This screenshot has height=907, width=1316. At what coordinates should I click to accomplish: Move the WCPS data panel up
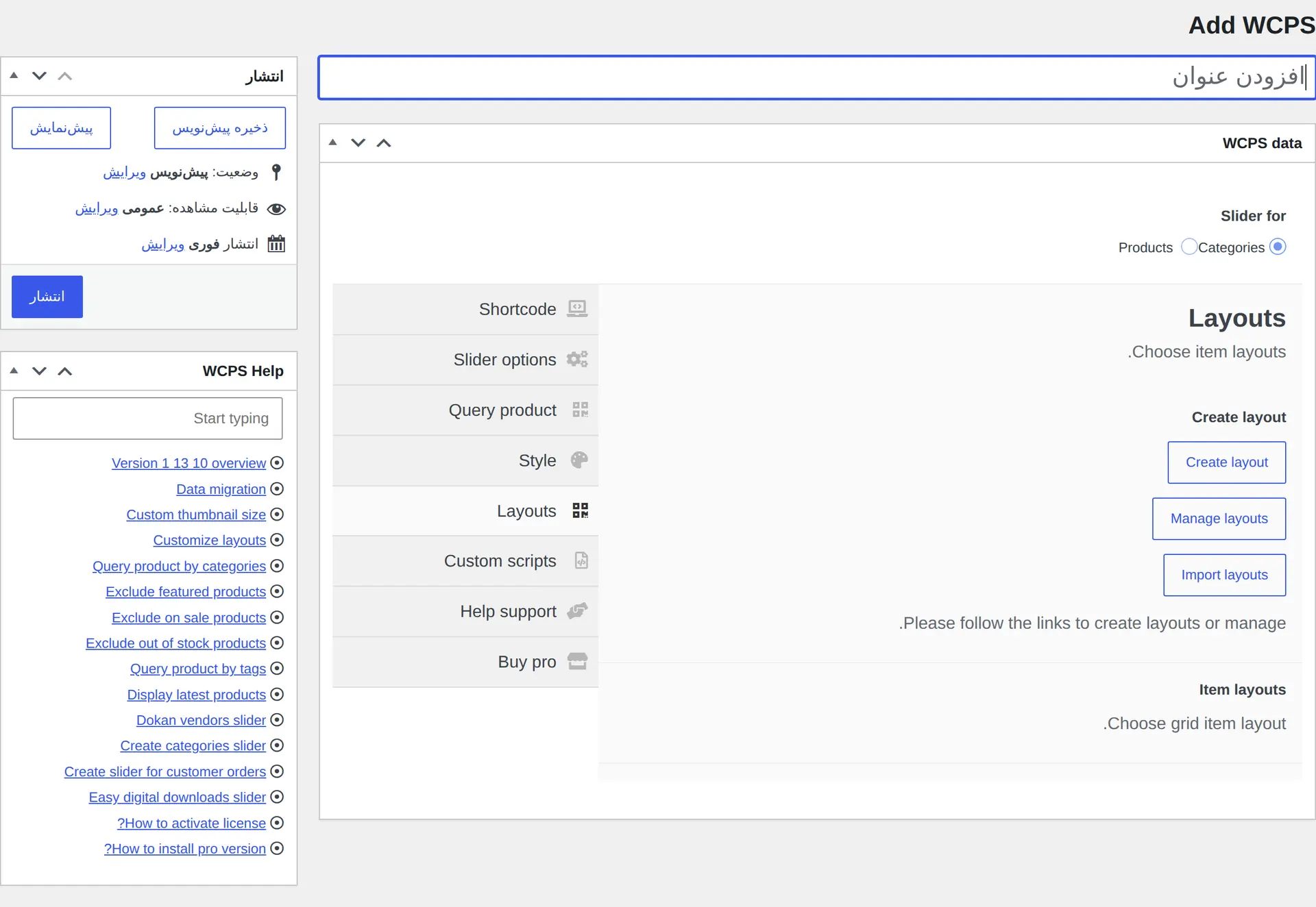click(x=384, y=142)
